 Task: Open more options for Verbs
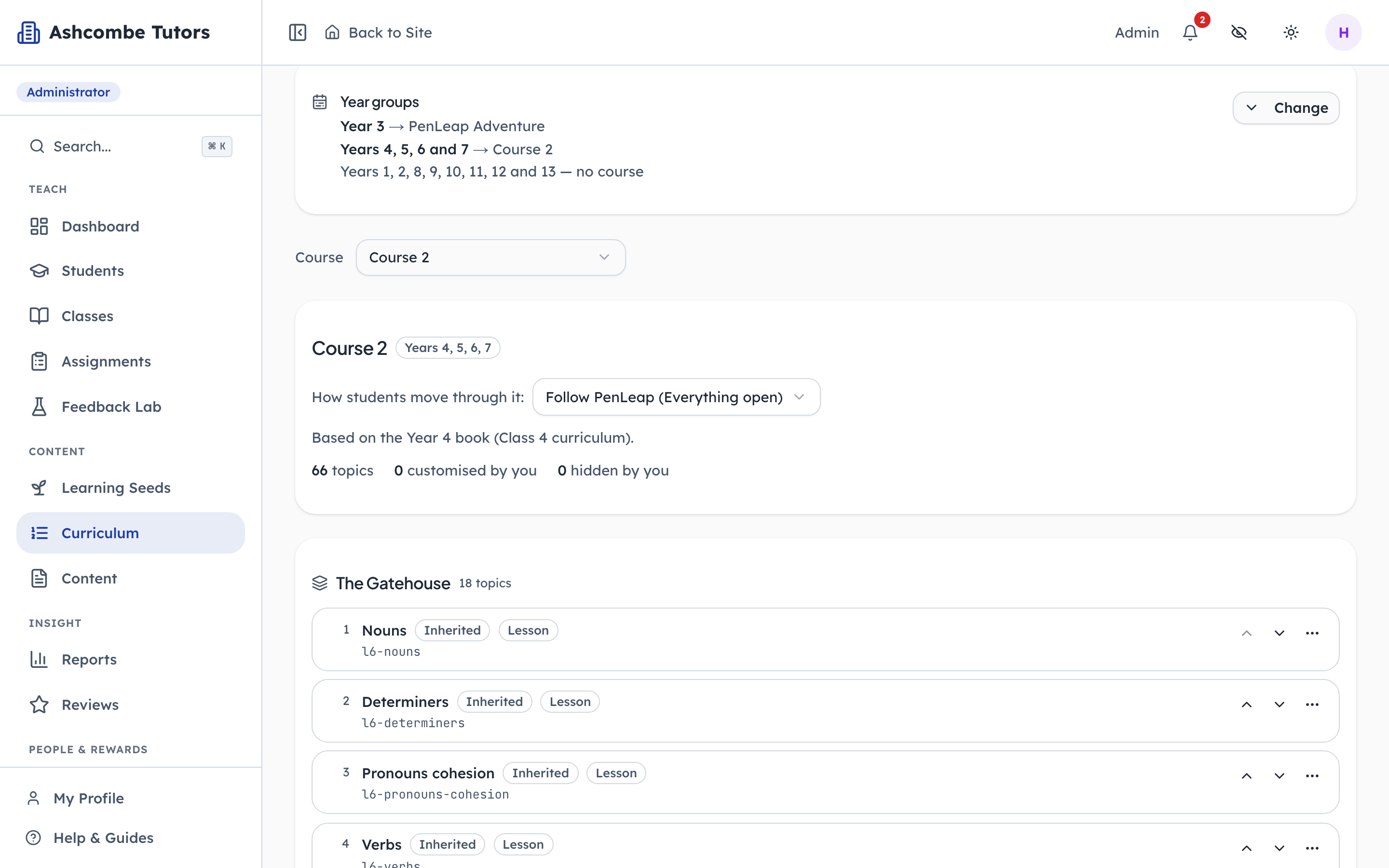(1312, 848)
